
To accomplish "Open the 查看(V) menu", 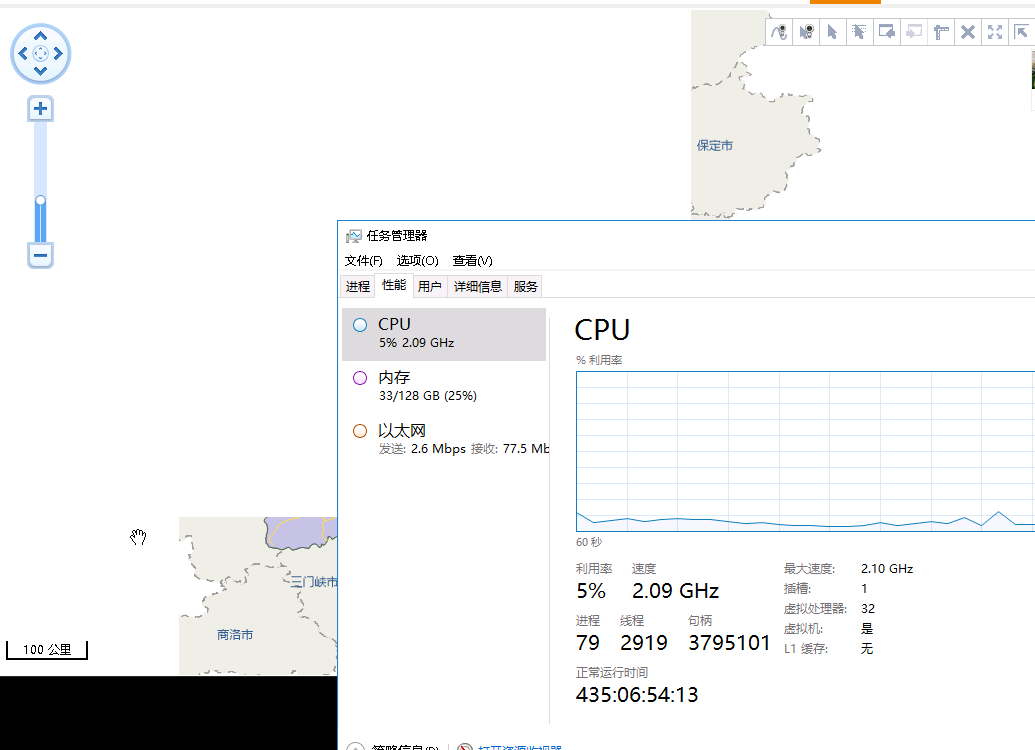I will pyautogui.click(x=473, y=261).
